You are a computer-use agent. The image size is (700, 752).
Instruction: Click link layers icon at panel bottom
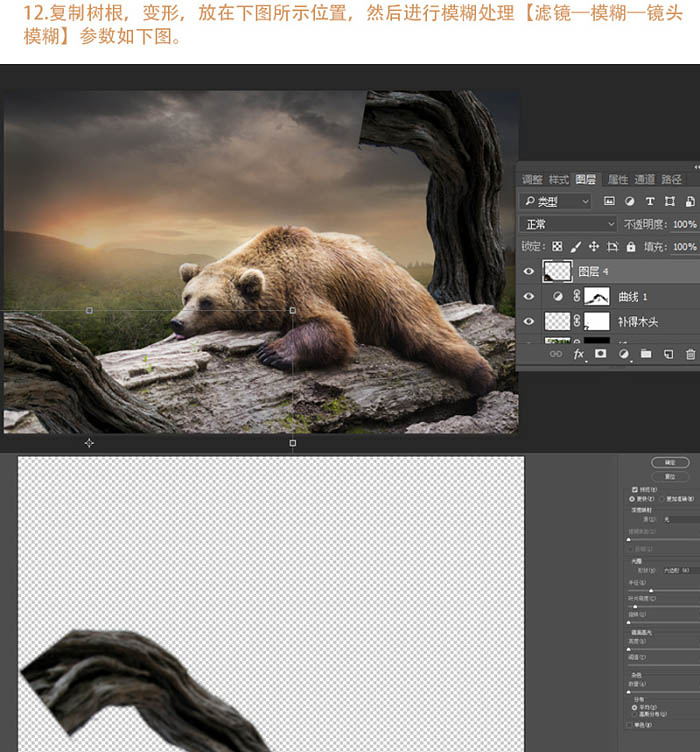click(x=555, y=354)
